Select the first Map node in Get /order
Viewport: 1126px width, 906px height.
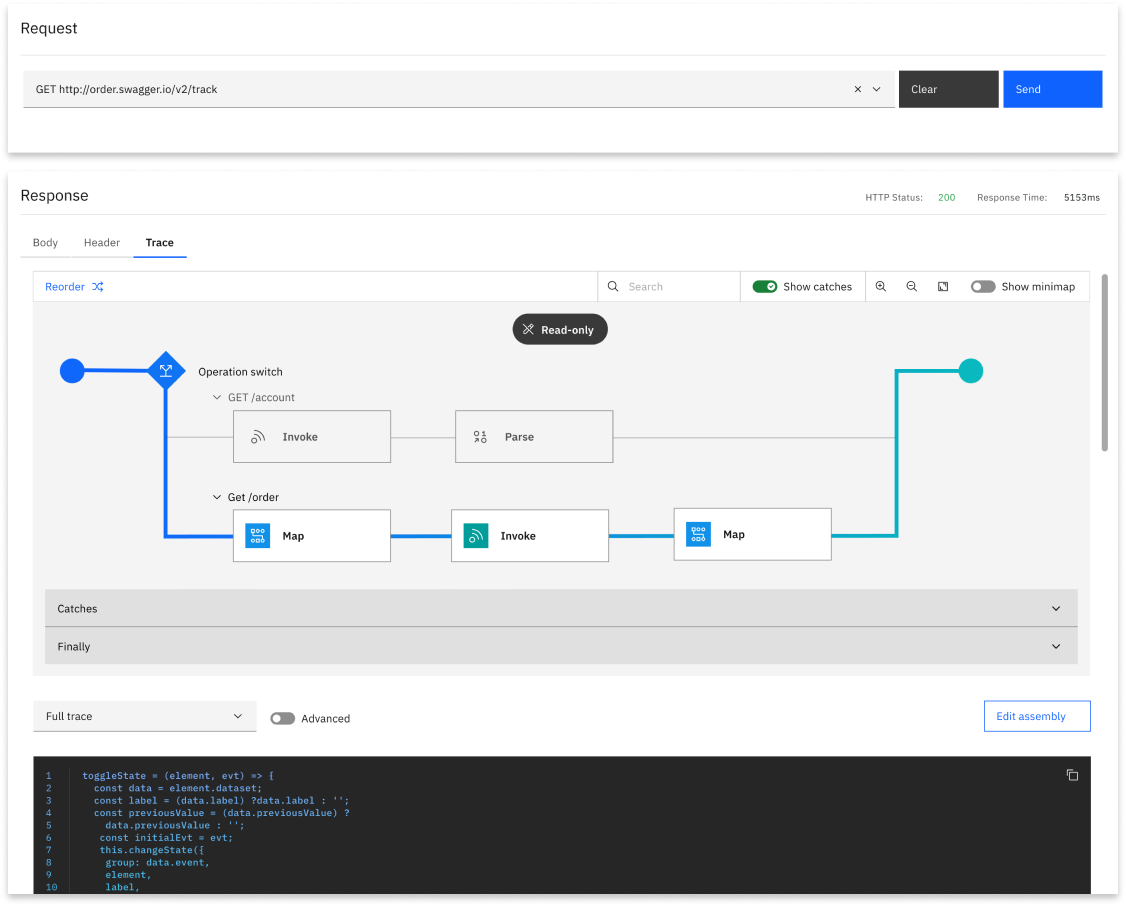[x=312, y=536]
